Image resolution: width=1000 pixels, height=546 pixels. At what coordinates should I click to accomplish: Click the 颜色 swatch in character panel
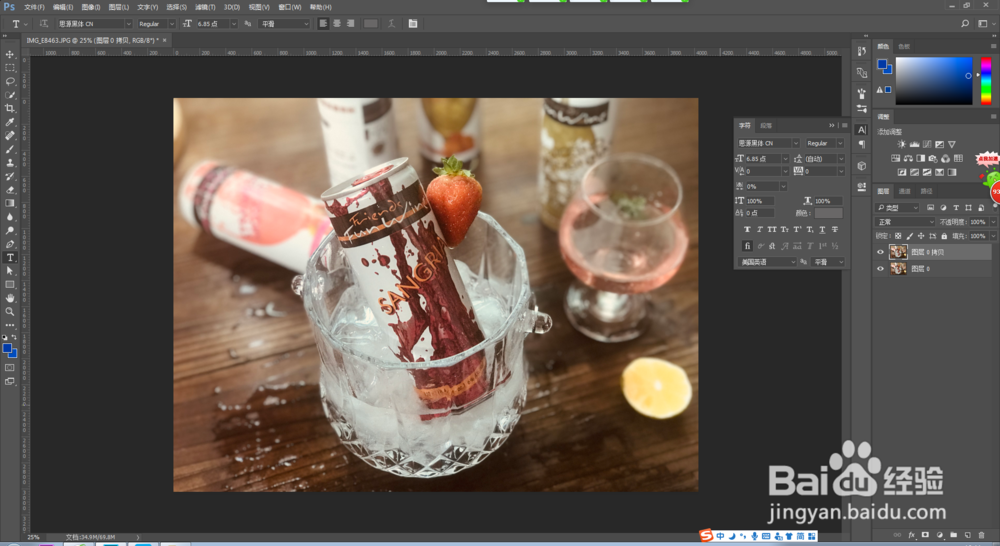(x=828, y=213)
